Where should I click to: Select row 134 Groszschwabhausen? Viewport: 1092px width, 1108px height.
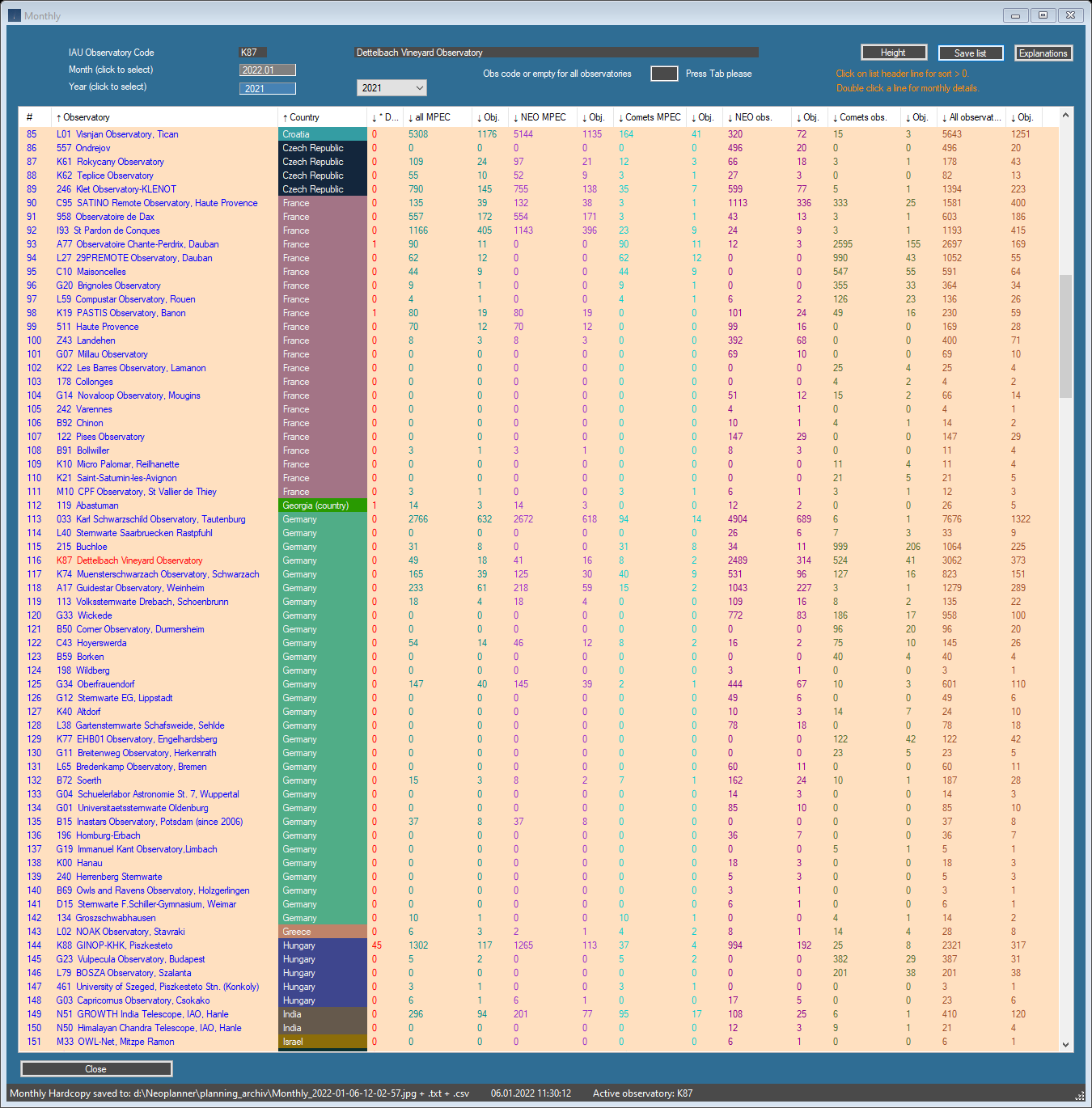(x=538, y=918)
